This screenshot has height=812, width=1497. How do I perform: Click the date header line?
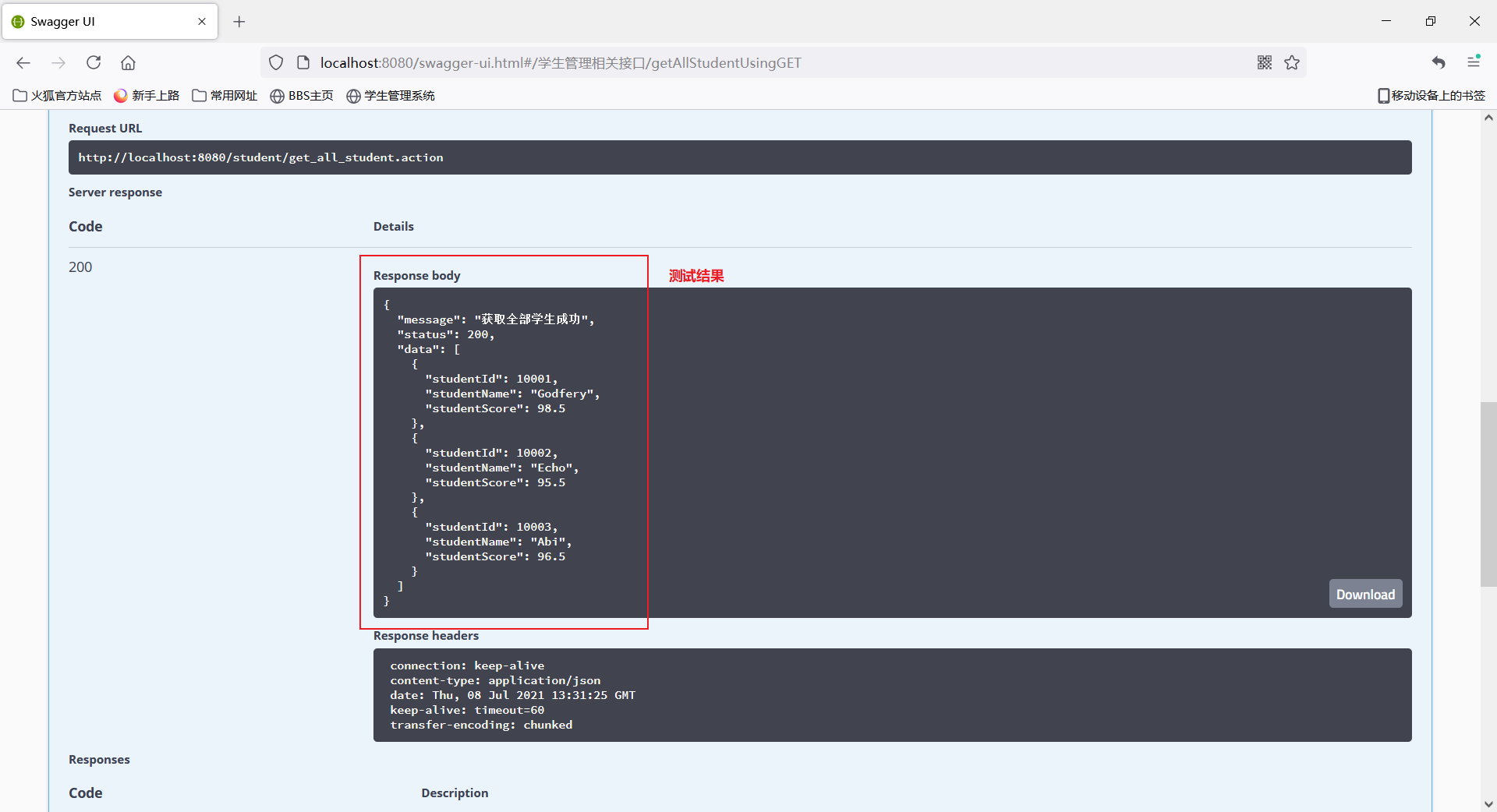click(512, 695)
